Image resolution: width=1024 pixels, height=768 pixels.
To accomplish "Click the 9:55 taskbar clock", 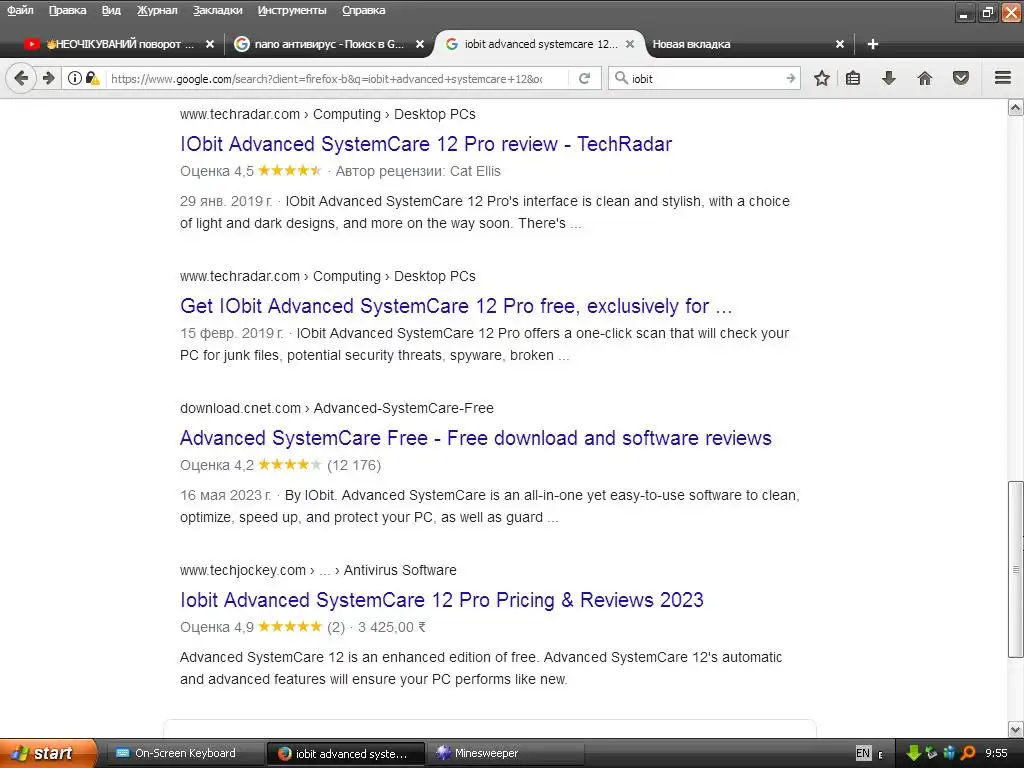I will click(x=997, y=753).
